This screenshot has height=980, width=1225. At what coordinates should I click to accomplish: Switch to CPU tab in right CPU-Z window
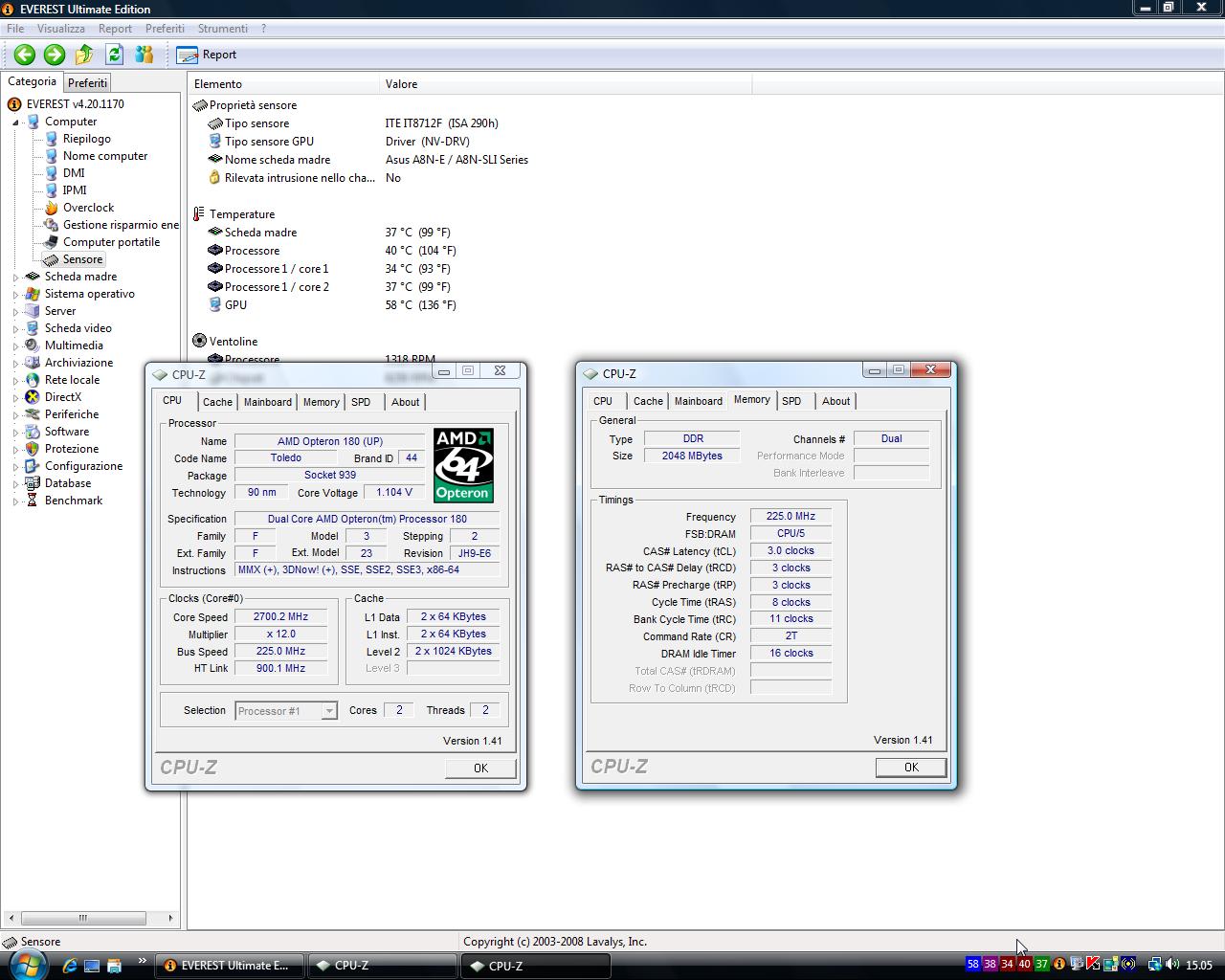tap(603, 401)
